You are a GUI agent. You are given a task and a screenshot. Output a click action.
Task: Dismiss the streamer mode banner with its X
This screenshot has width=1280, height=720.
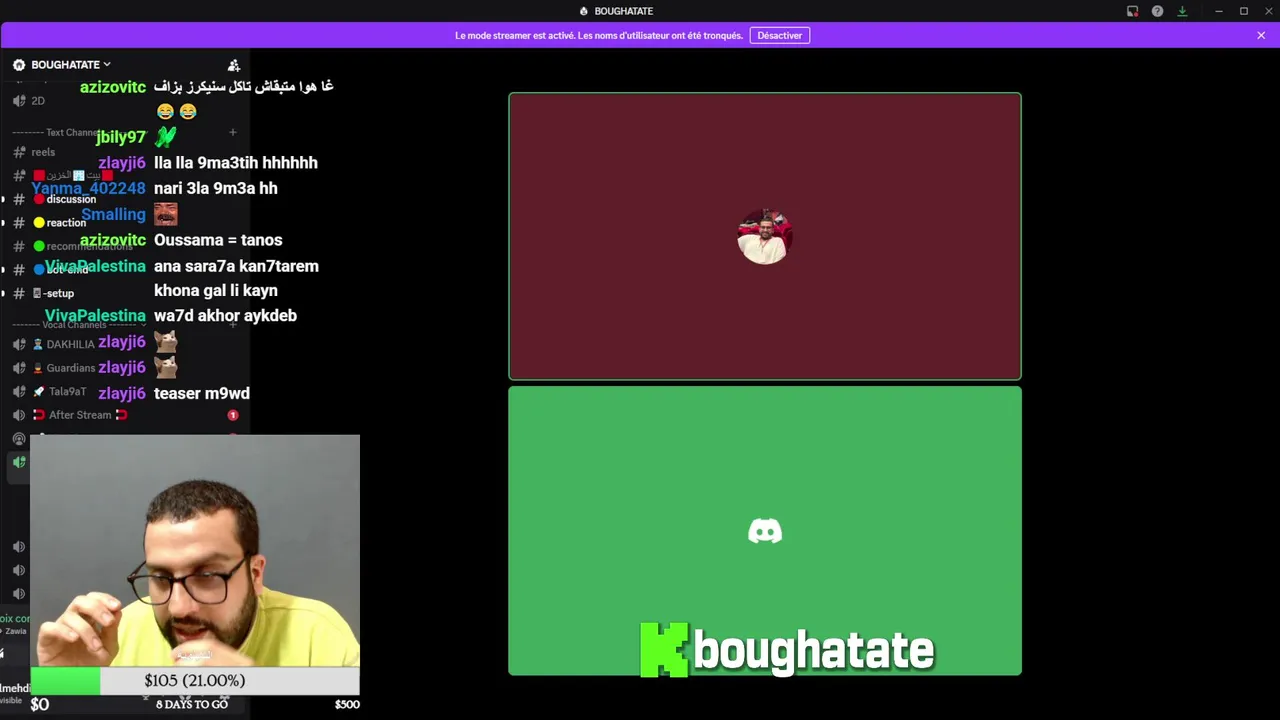tap(1261, 35)
